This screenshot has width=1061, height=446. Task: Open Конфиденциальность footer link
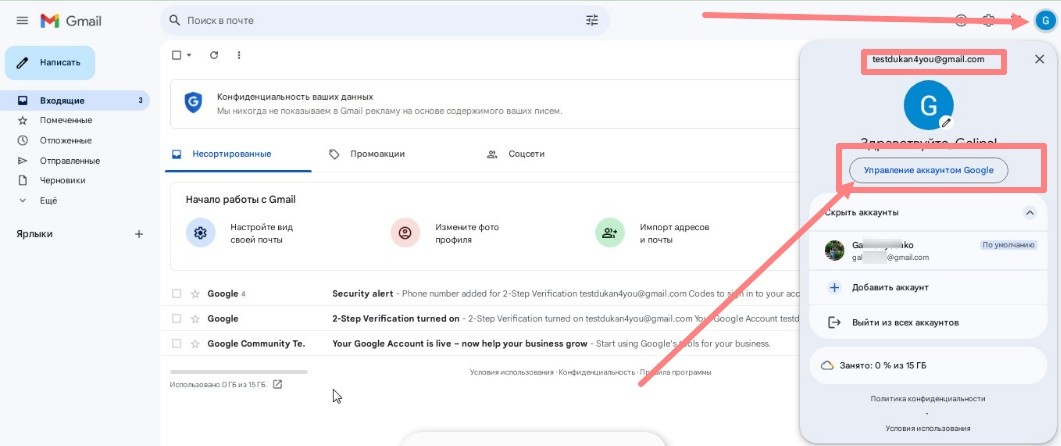point(597,373)
